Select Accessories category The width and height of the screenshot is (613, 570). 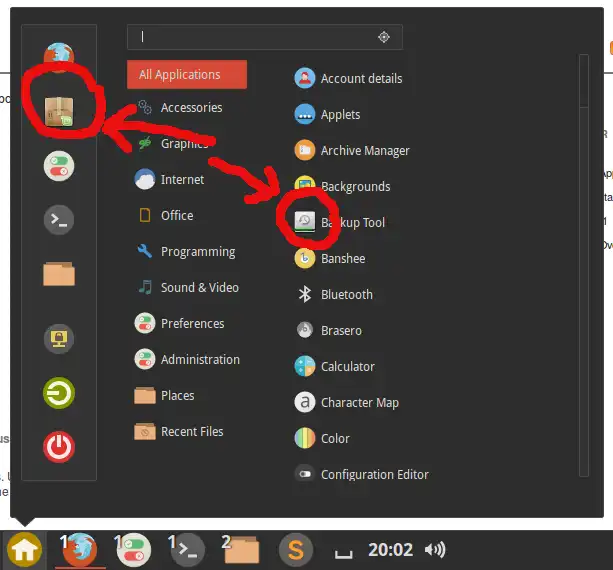(179, 108)
